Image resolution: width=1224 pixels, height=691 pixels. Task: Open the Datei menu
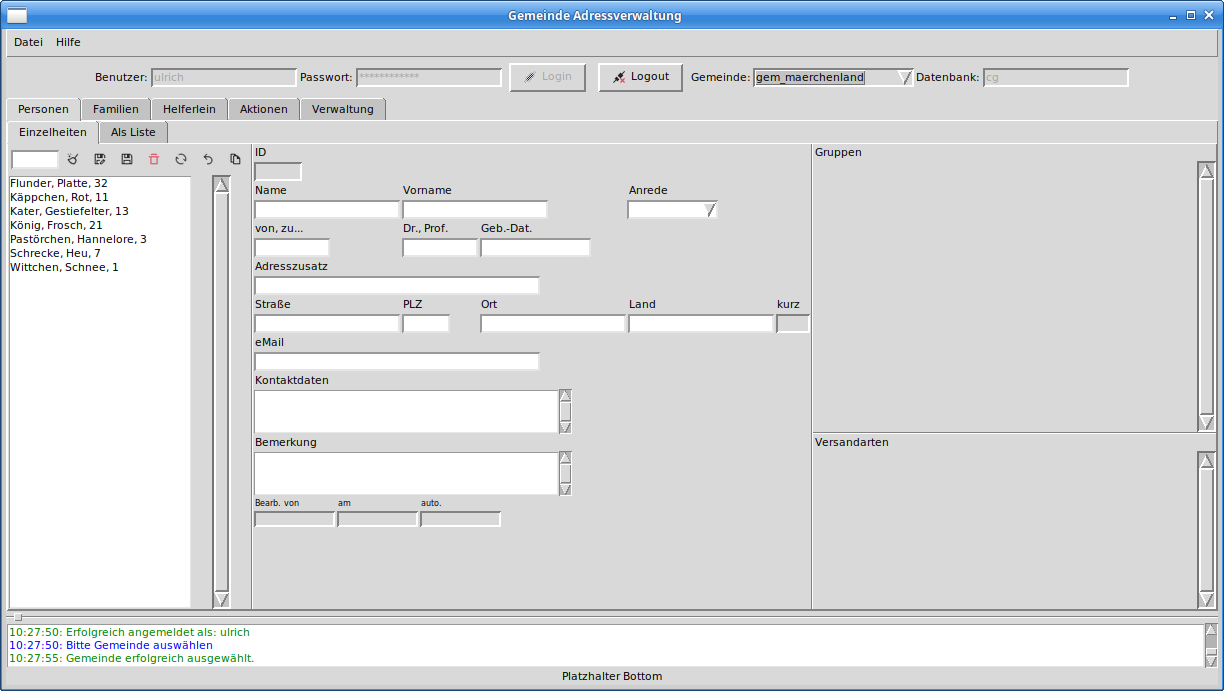pyautogui.click(x=28, y=42)
